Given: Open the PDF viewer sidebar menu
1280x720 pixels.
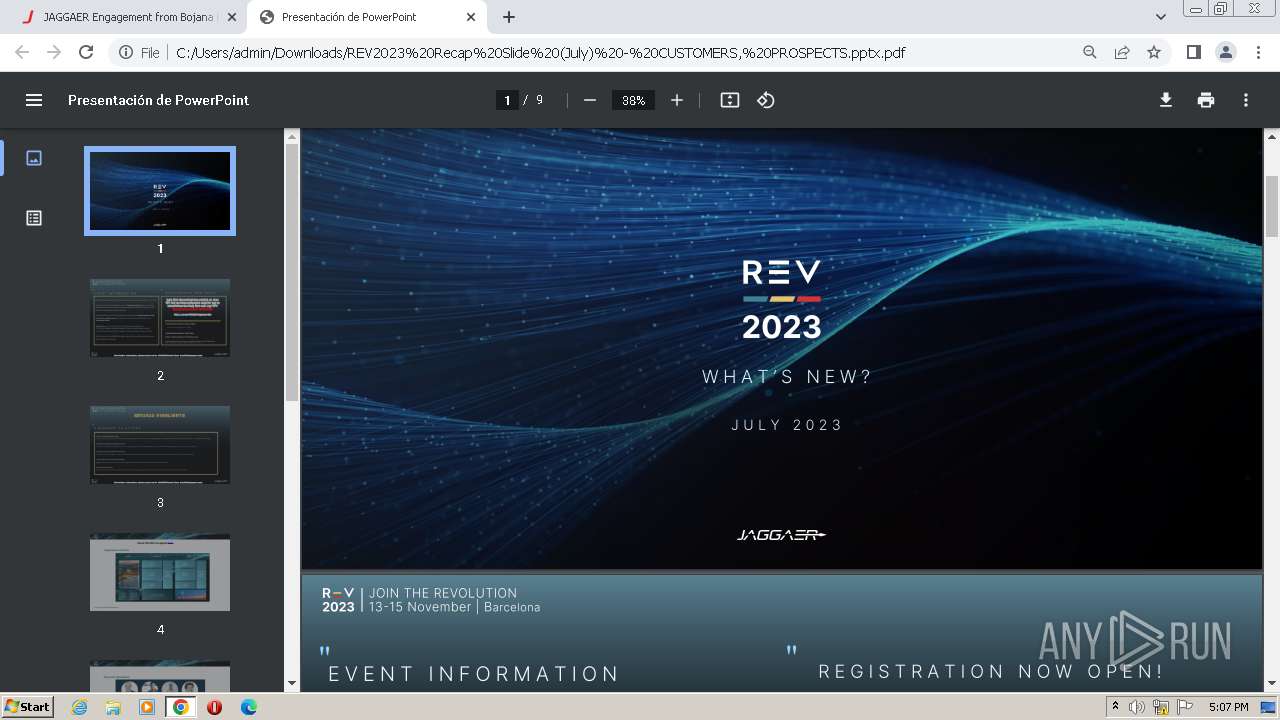Looking at the screenshot, I should [34, 100].
